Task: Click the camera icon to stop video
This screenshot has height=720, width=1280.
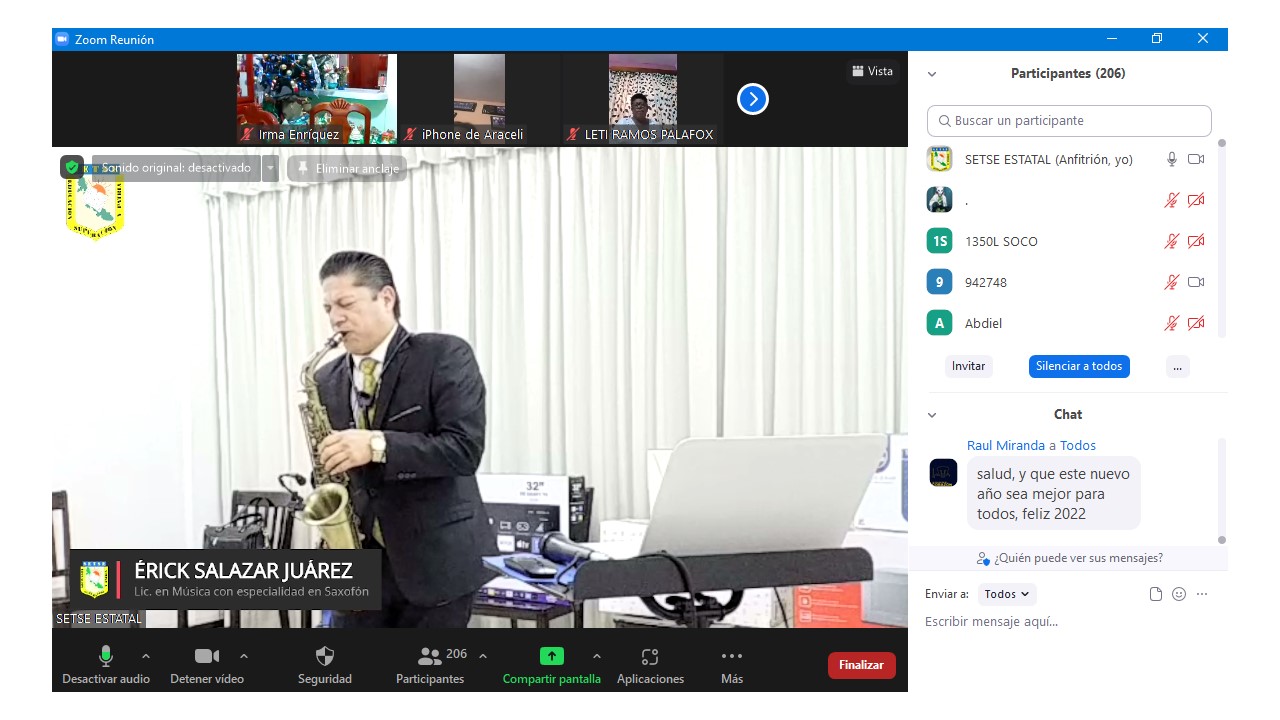Action: click(207, 656)
